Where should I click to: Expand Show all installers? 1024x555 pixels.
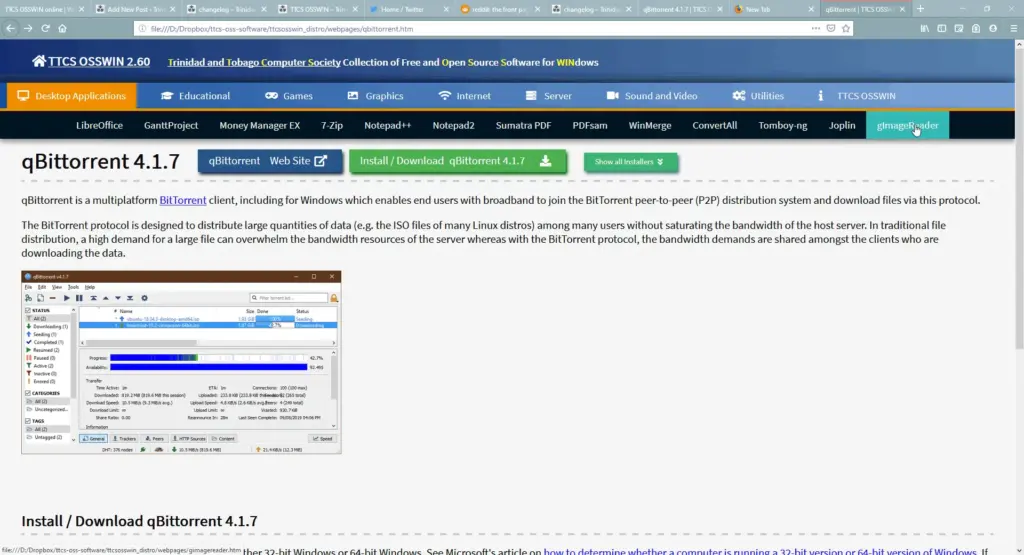tap(630, 161)
